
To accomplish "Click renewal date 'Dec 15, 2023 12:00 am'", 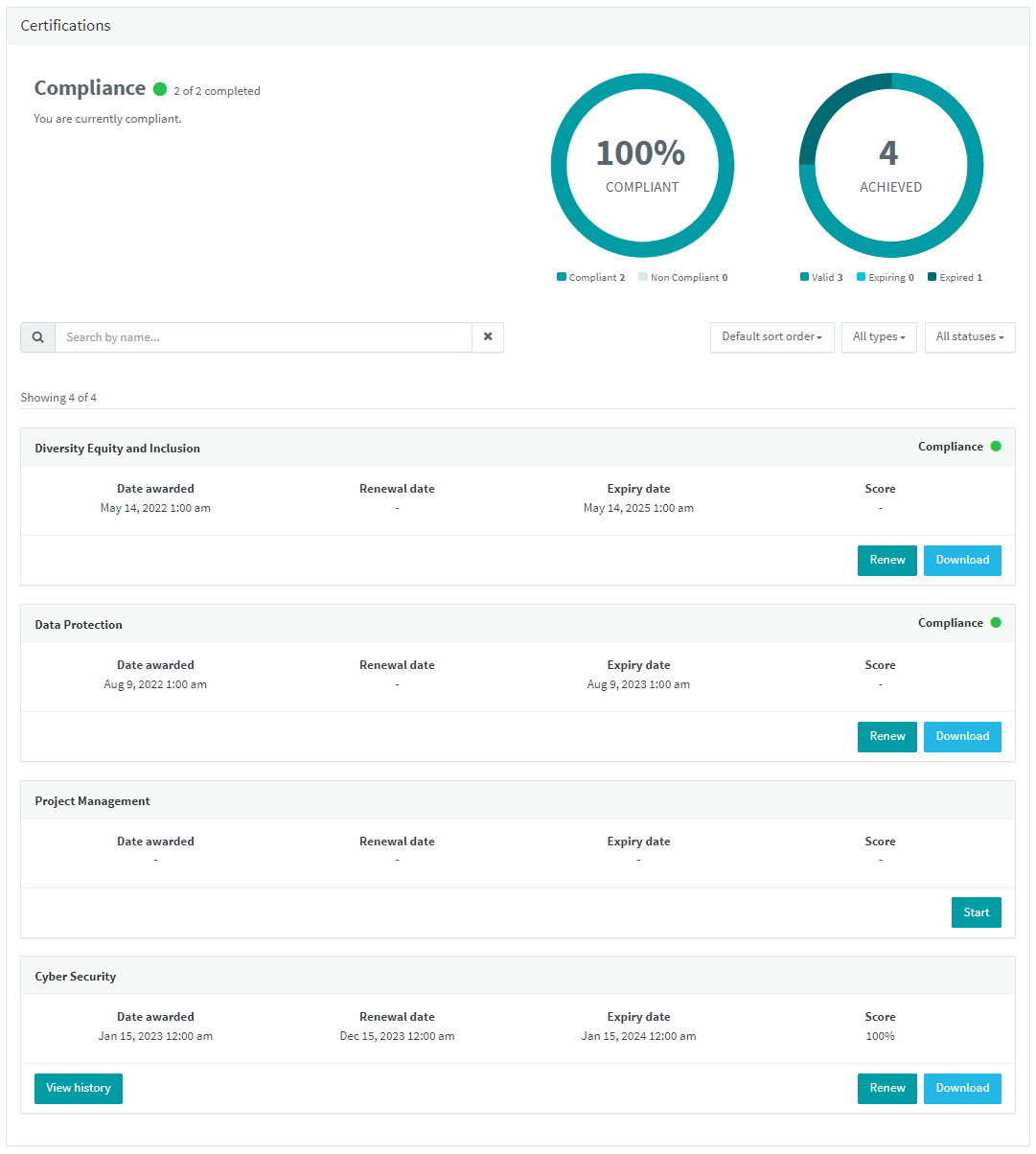I will point(397,1036).
